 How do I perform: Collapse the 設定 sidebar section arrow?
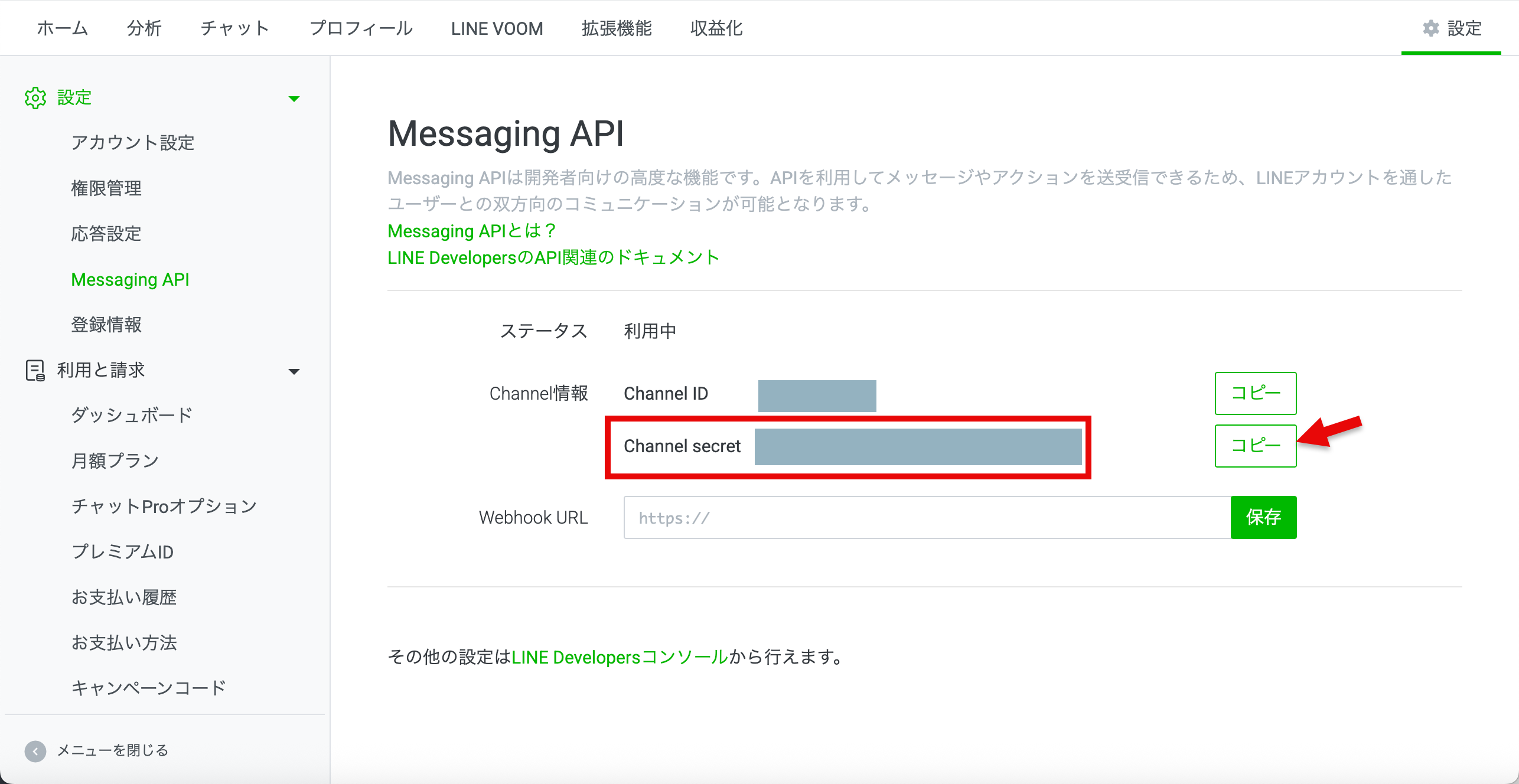tap(294, 99)
